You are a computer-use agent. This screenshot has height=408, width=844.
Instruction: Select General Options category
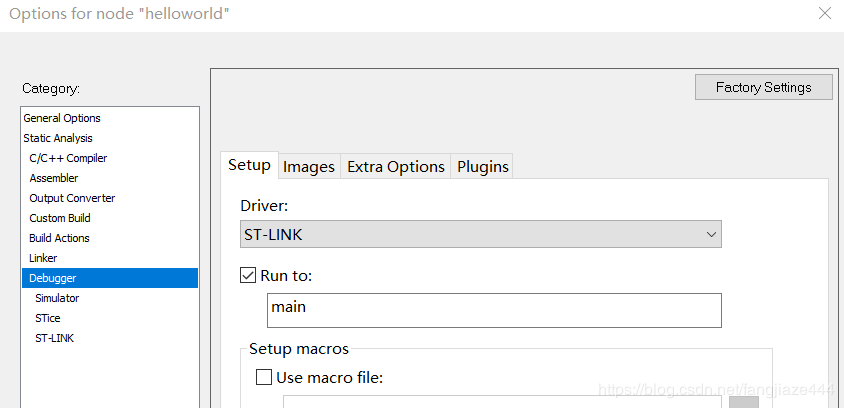pyautogui.click(x=62, y=118)
